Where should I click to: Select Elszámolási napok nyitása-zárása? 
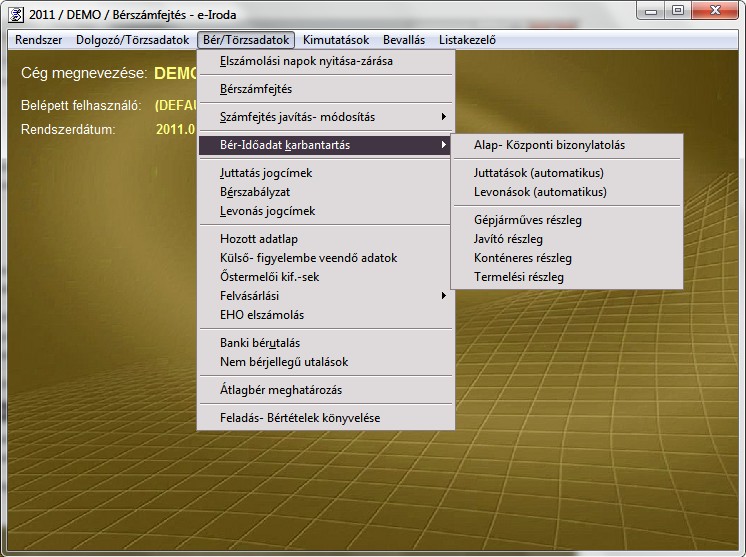point(306,61)
